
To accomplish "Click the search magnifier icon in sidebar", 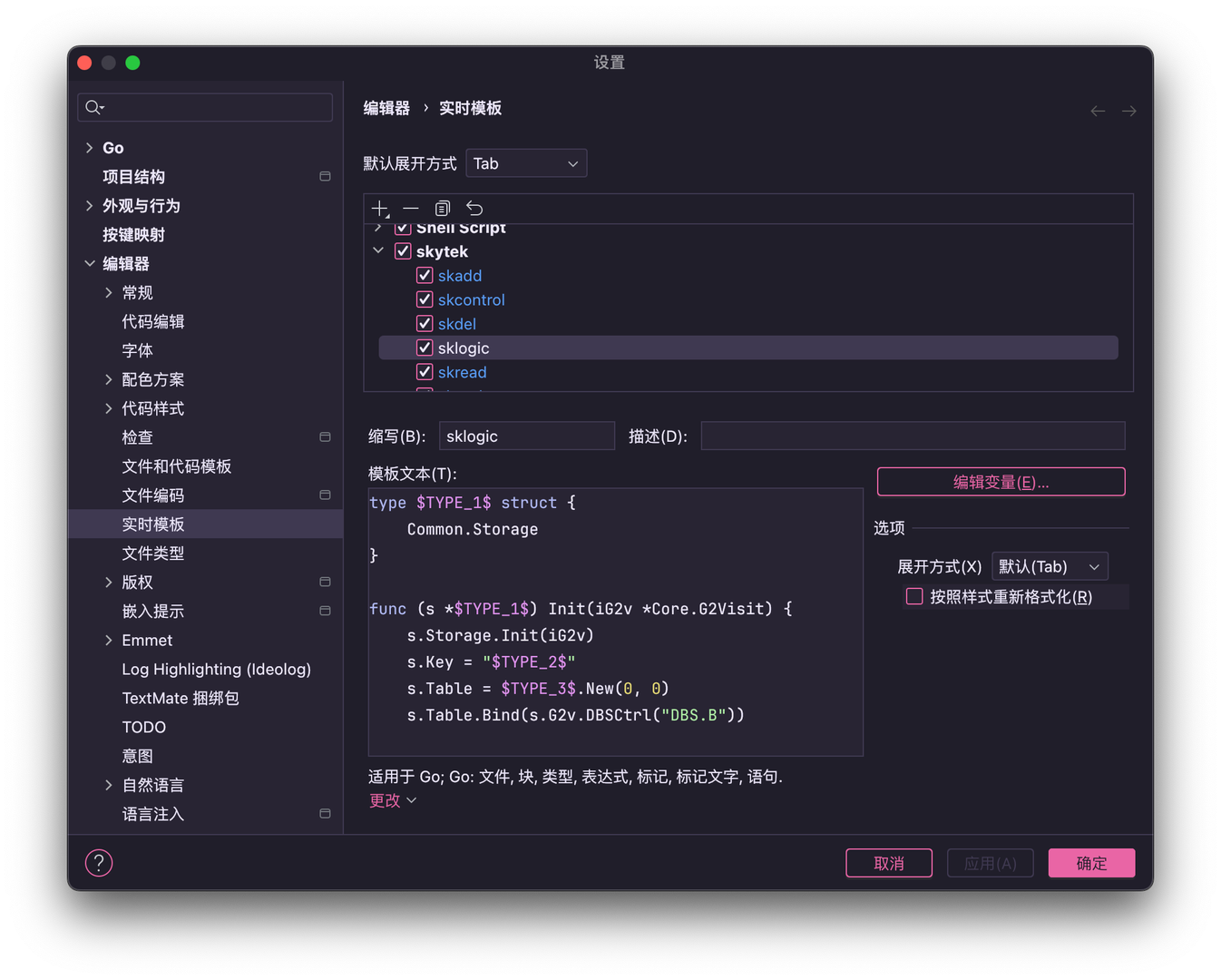I will coord(93,108).
